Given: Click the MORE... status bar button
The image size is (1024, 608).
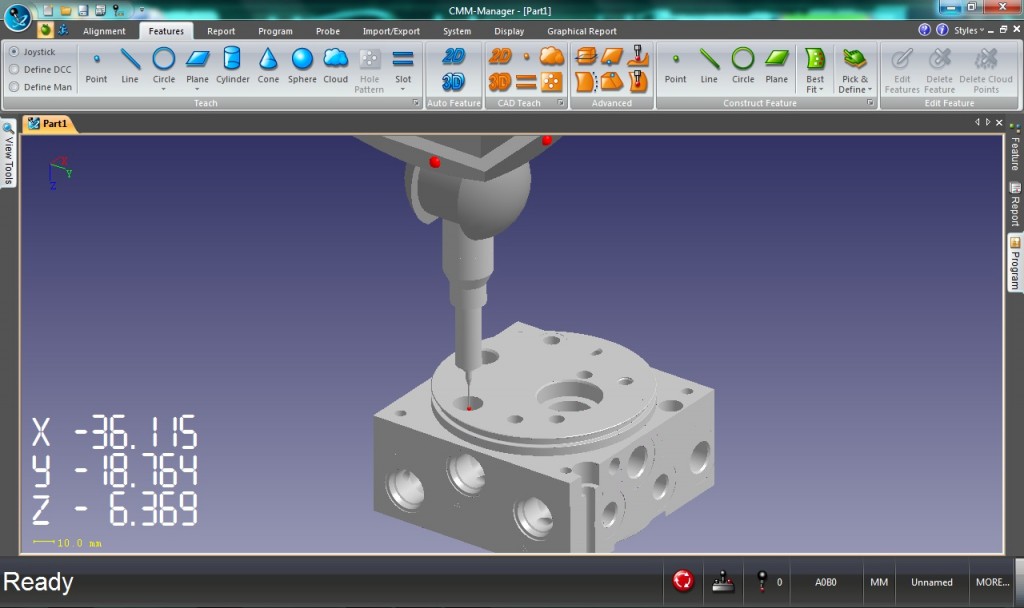Looking at the screenshot, I should pos(992,582).
